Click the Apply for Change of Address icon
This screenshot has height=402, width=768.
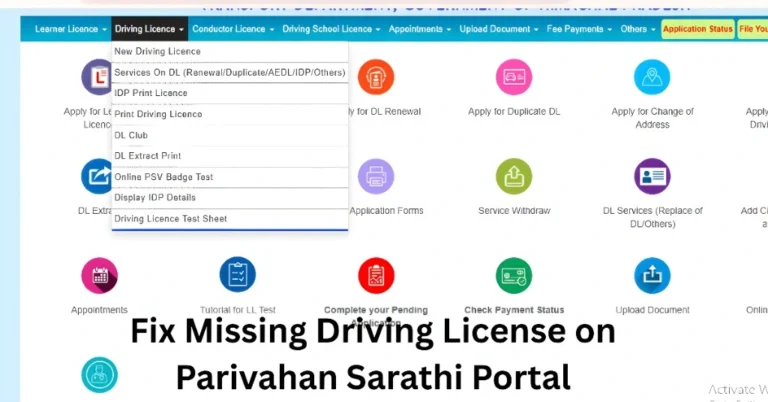[652, 77]
